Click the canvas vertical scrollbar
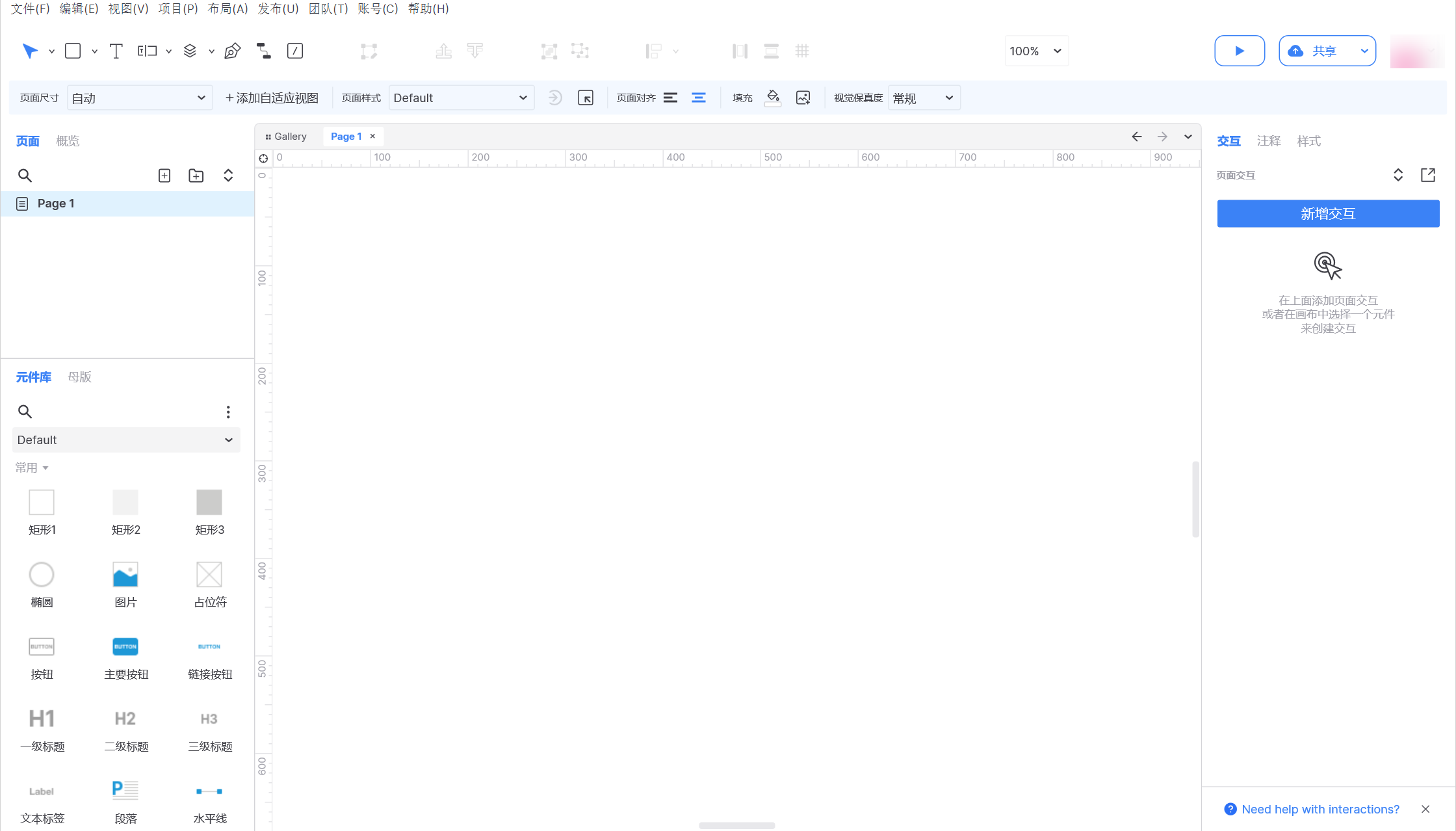This screenshot has width=1456, height=831. tap(1195, 499)
